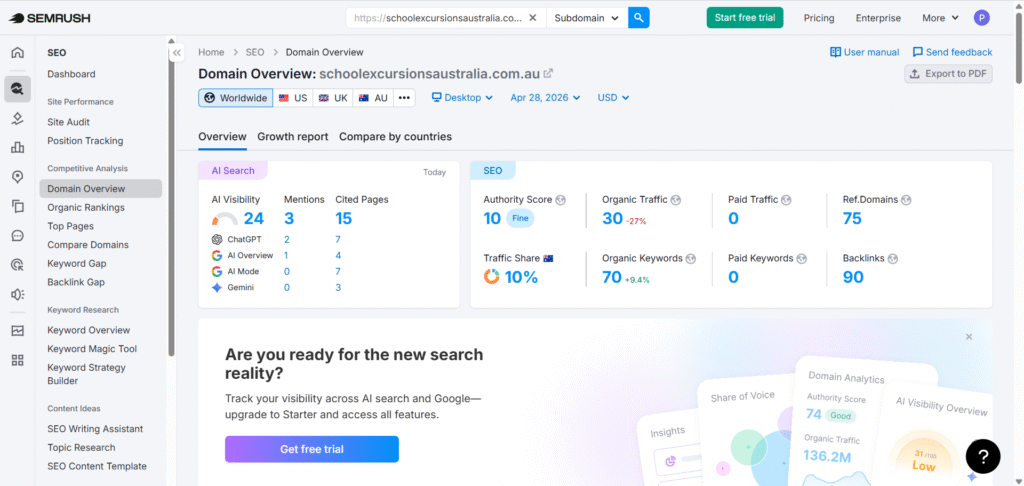Screen dimensions: 1024x486
Task: Open Organic Rankings in sidebar
Action: point(86,208)
